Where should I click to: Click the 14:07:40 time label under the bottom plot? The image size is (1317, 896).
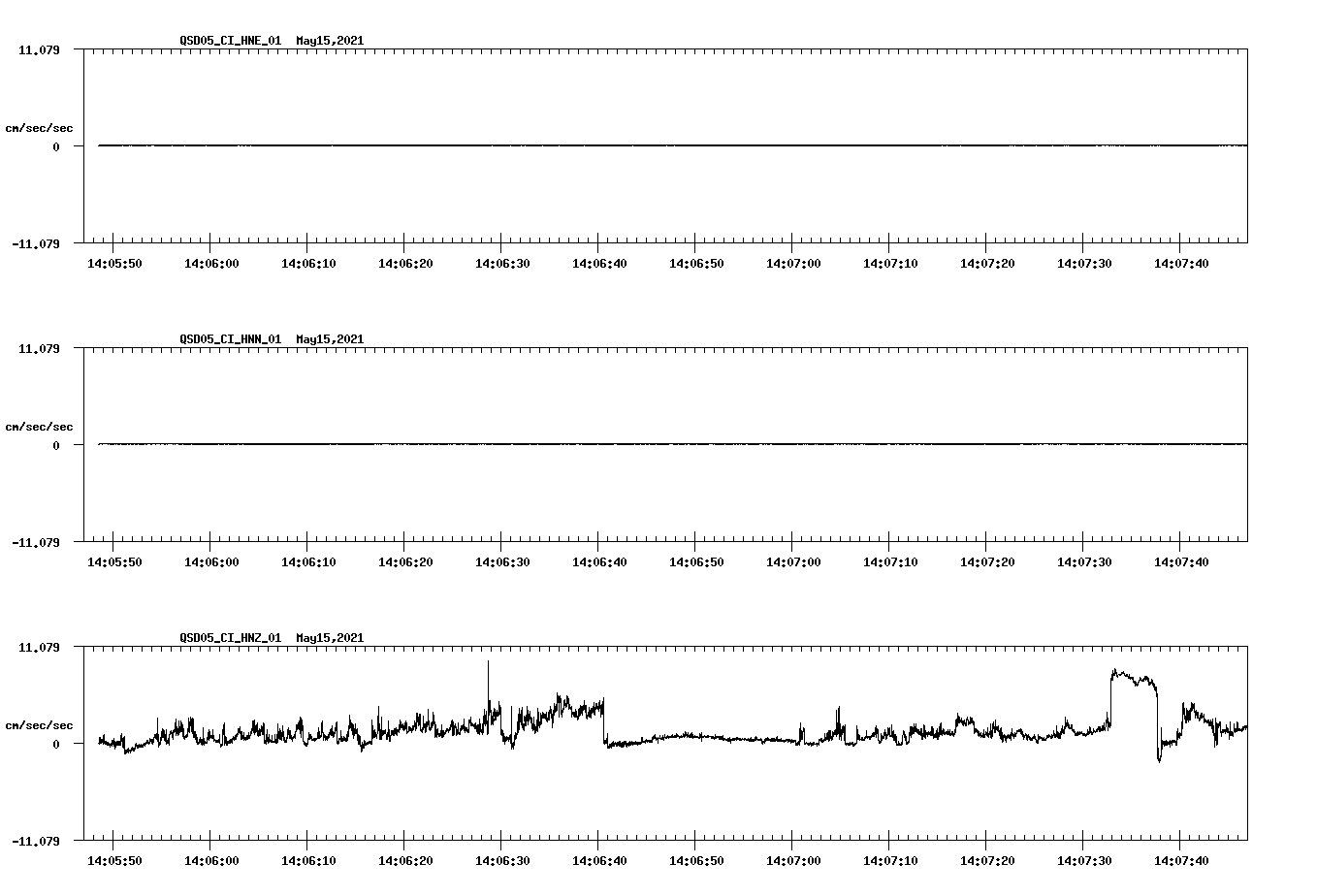(x=1182, y=859)
